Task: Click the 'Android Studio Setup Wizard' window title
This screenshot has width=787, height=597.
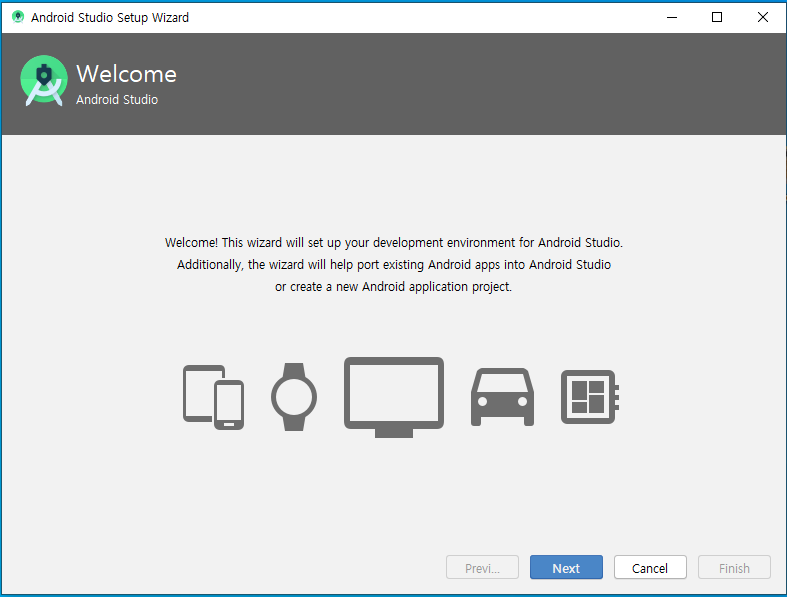Action: coord(110,18)
